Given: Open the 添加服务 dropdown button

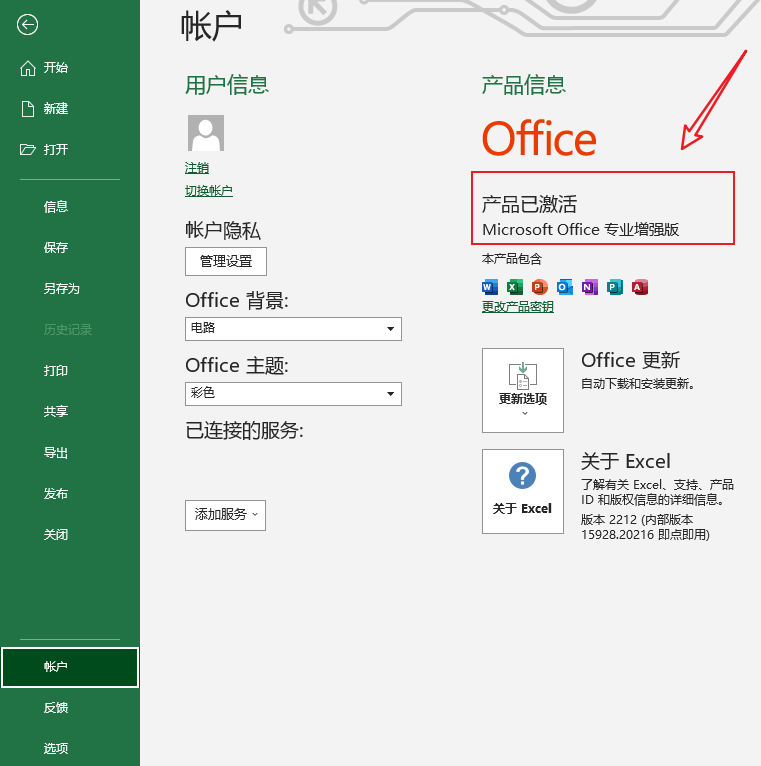Looking at the screenshot, I should pyautogui.click(x=225, y=515).
